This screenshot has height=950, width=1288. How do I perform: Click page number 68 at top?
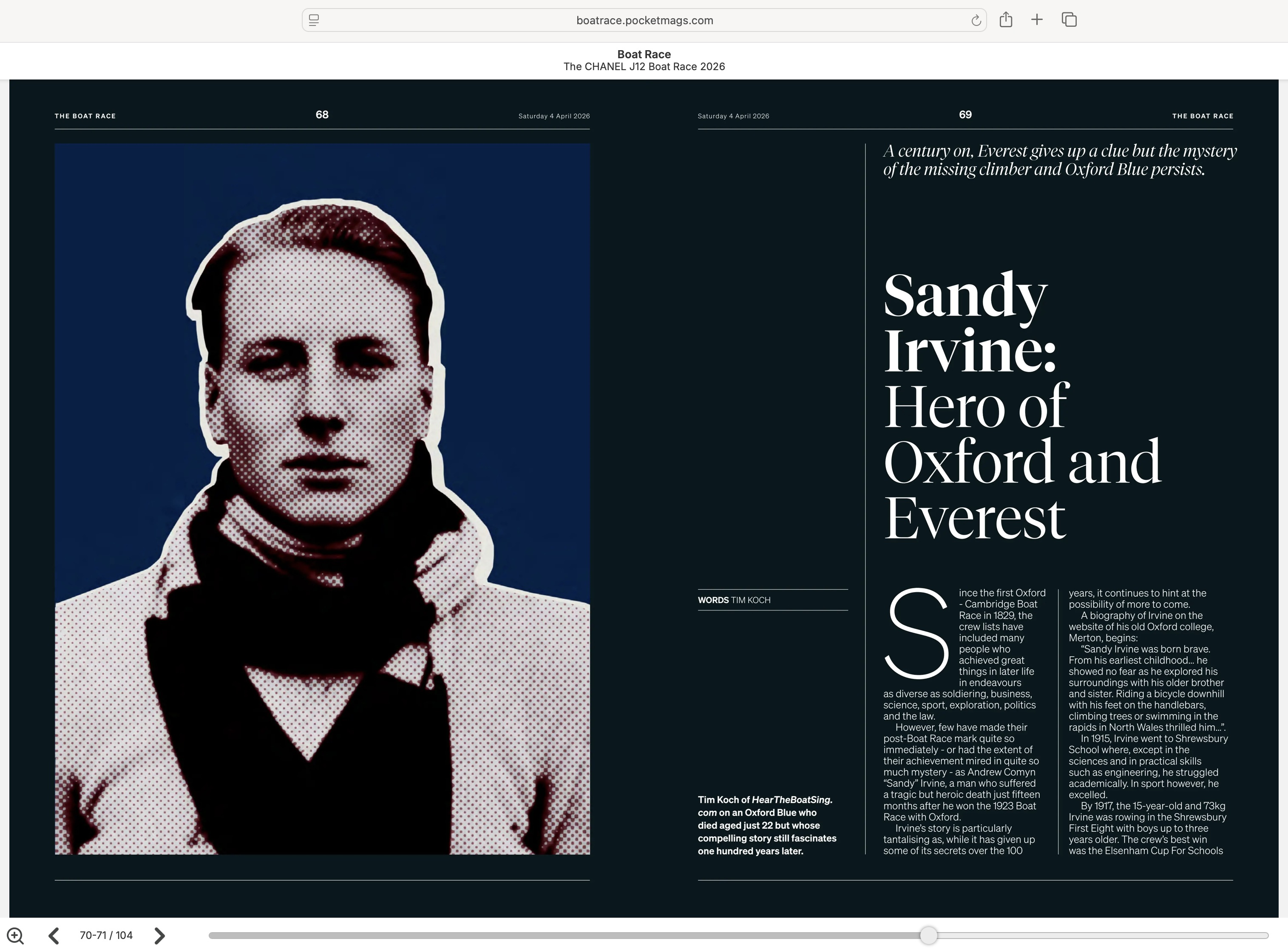tap(322, 115)
